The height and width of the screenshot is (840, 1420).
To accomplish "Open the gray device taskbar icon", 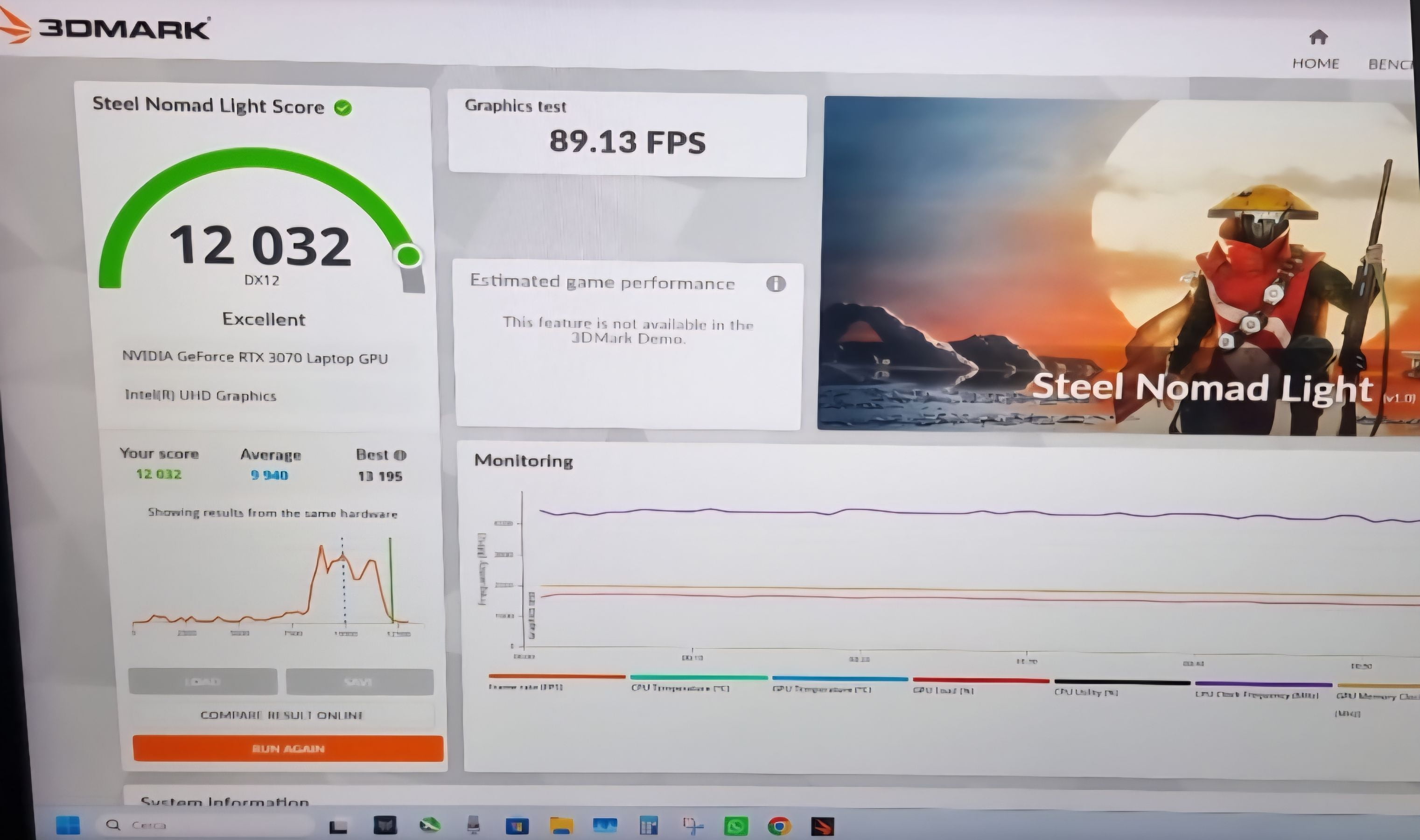I will click(x=474, y=825).
